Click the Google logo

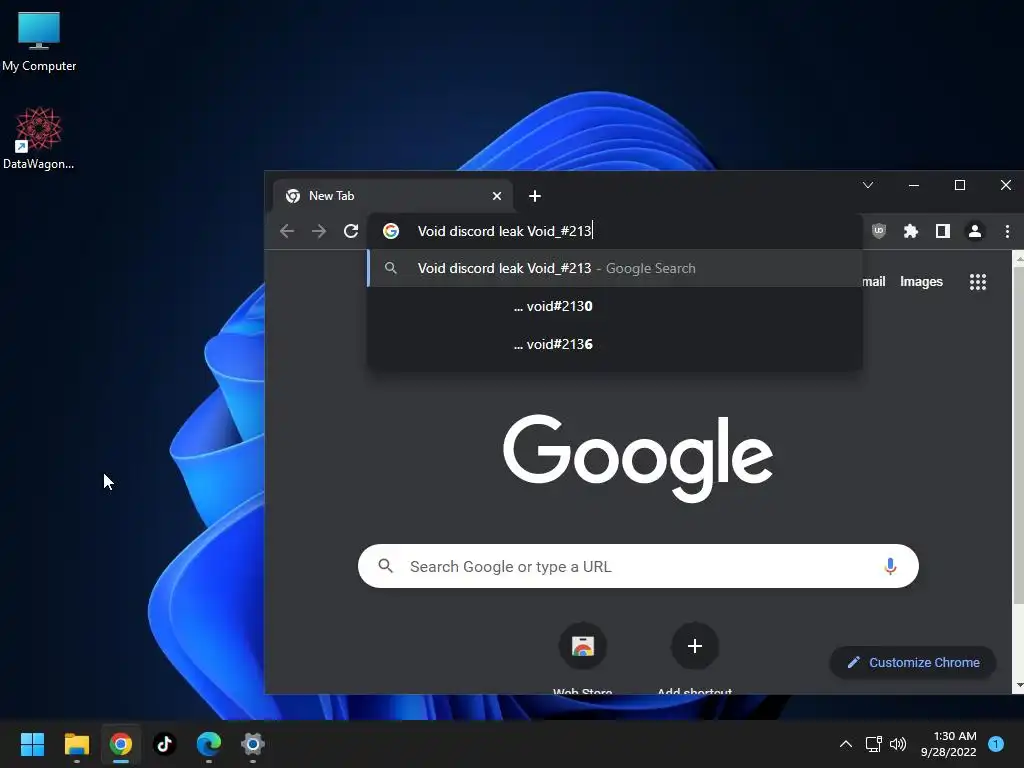tap(638, 458)
